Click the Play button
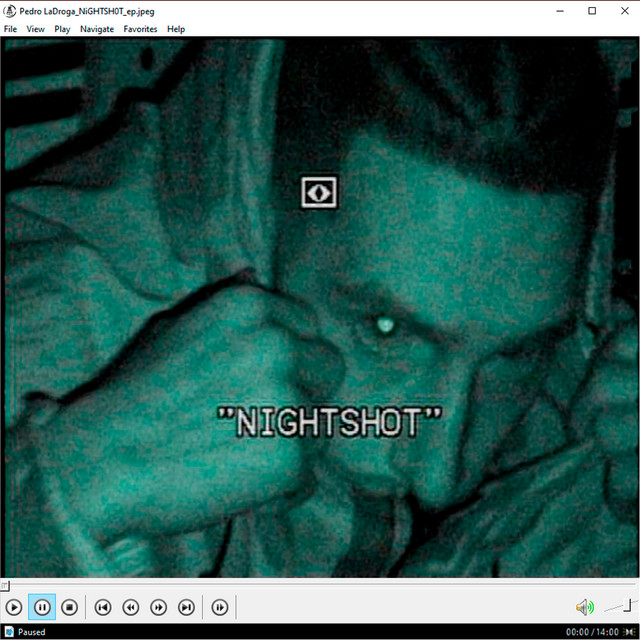640x640 pixels. [14, 607]
